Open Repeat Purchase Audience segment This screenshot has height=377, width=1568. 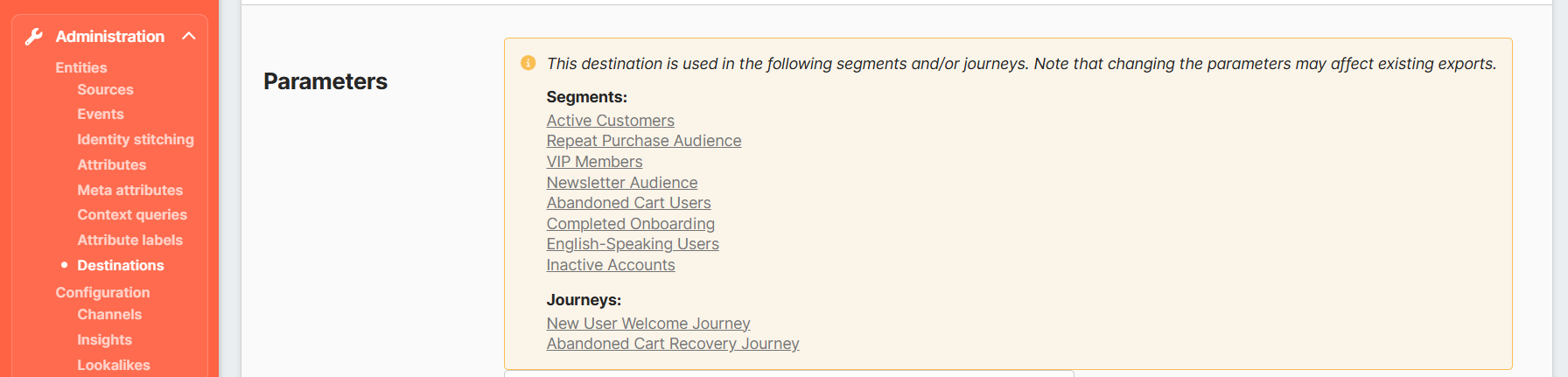click(643, 141)
